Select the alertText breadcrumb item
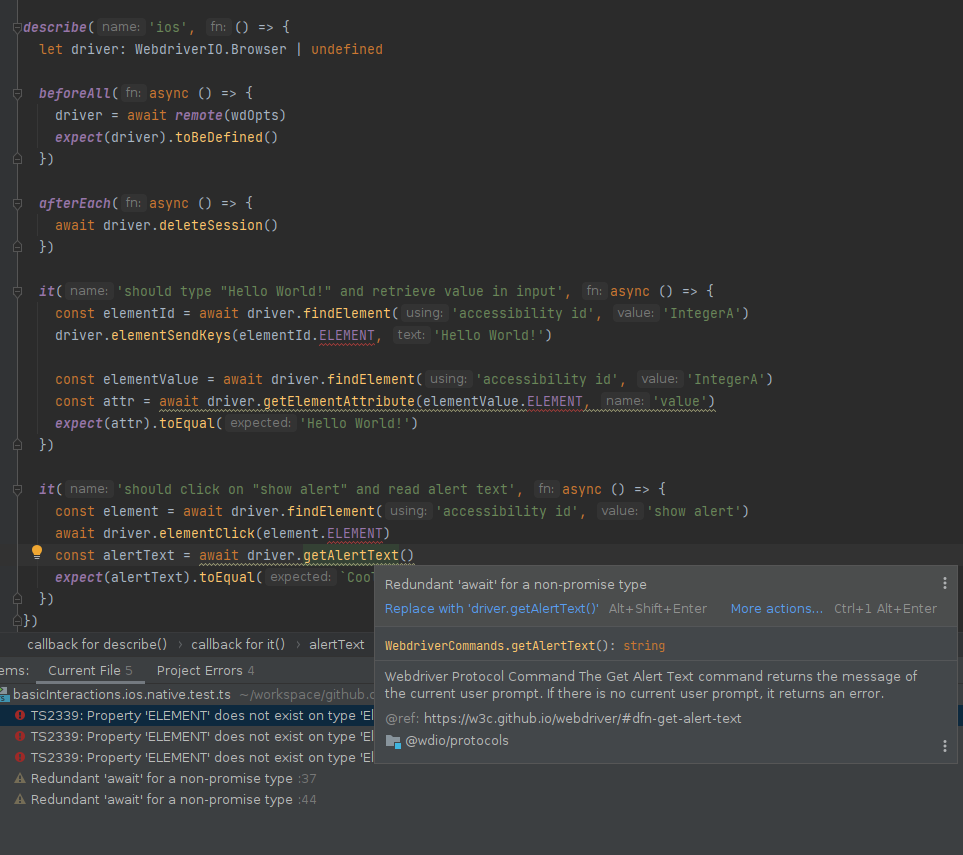The image size is (963, 855). tap(337, 644)
